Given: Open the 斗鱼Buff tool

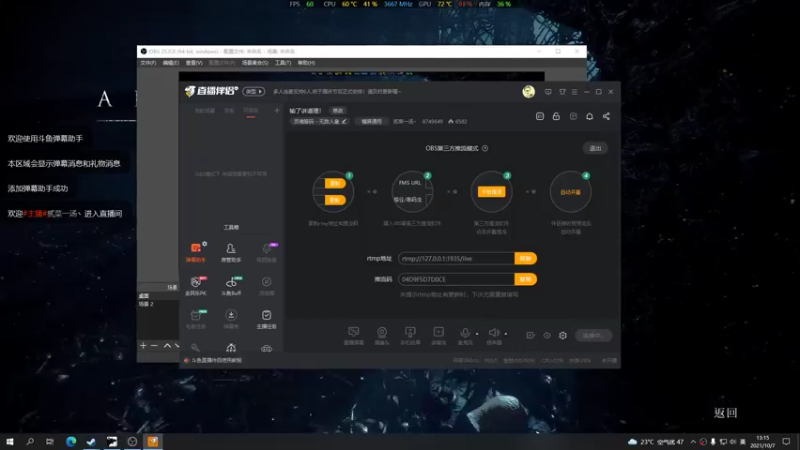Looking at the screenshot, I should 231,286.
